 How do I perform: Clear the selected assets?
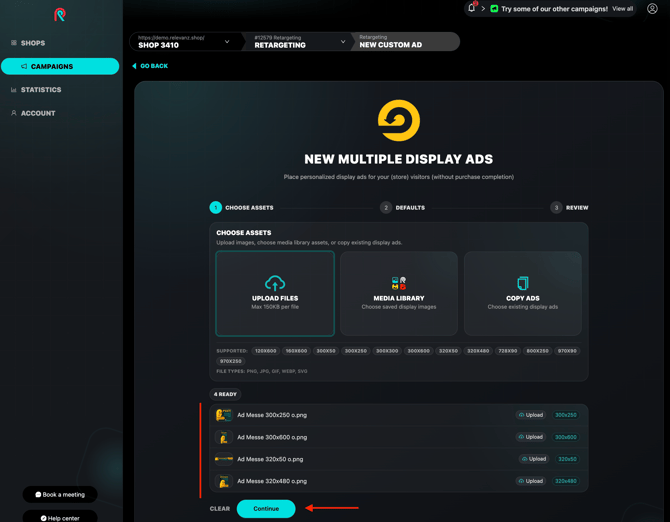pyautogui.click(x=220, y=509)
